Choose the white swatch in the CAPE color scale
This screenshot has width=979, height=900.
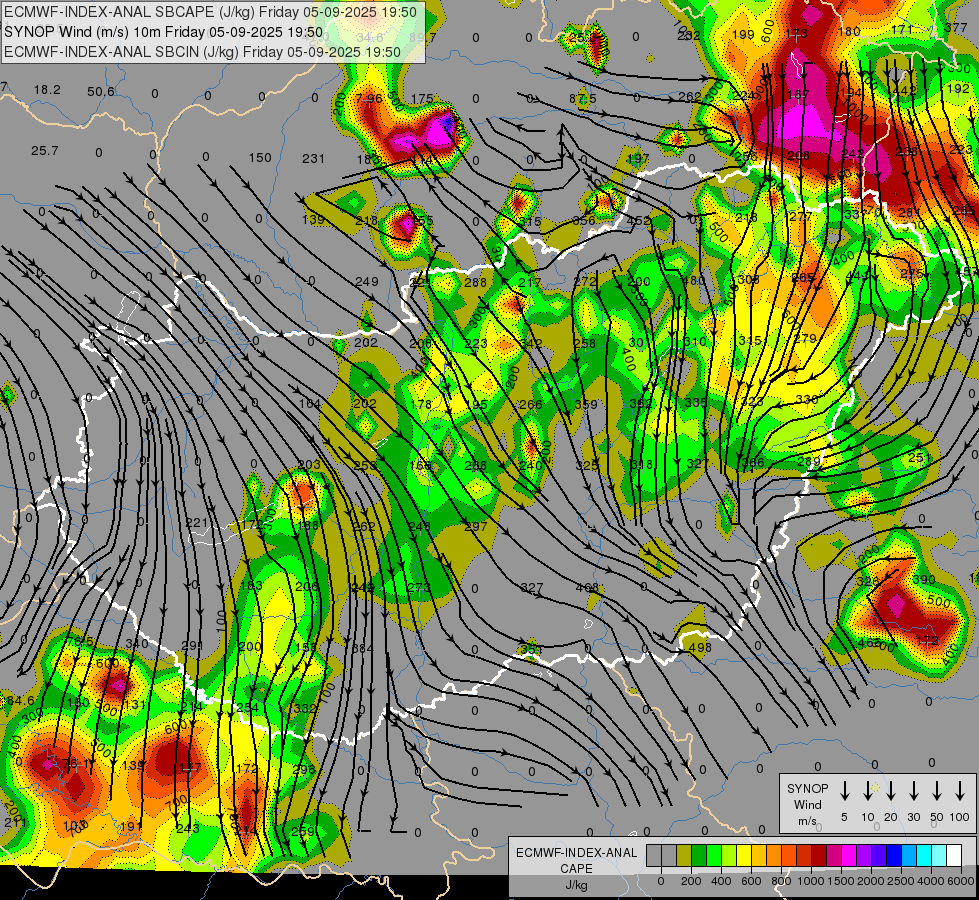click(953, 856)
